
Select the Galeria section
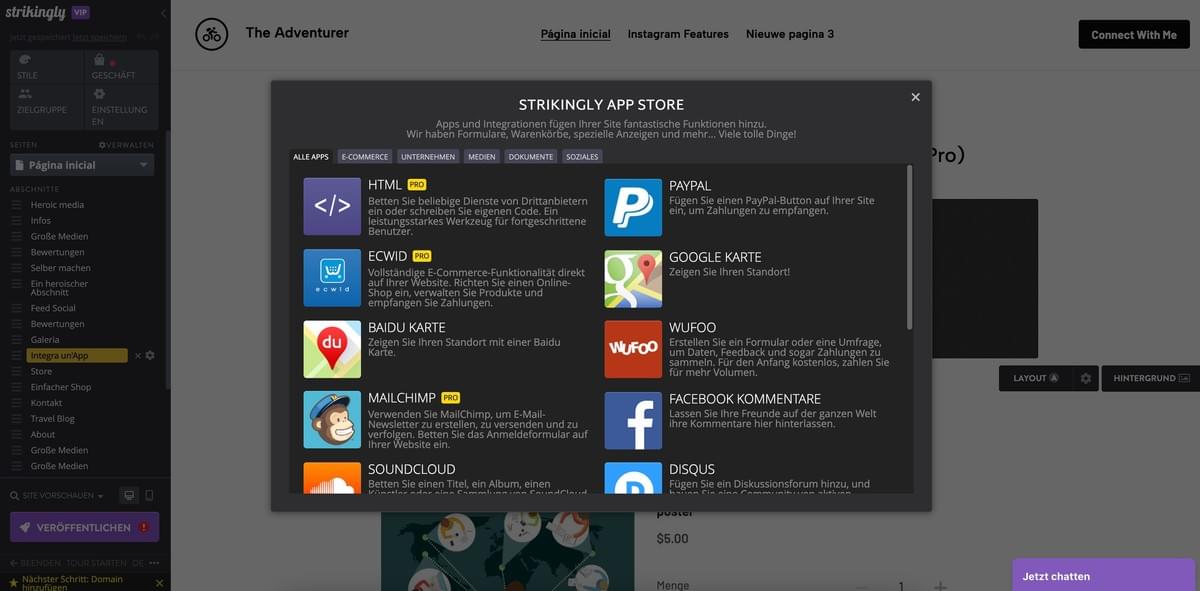click(x=45, y=340)
